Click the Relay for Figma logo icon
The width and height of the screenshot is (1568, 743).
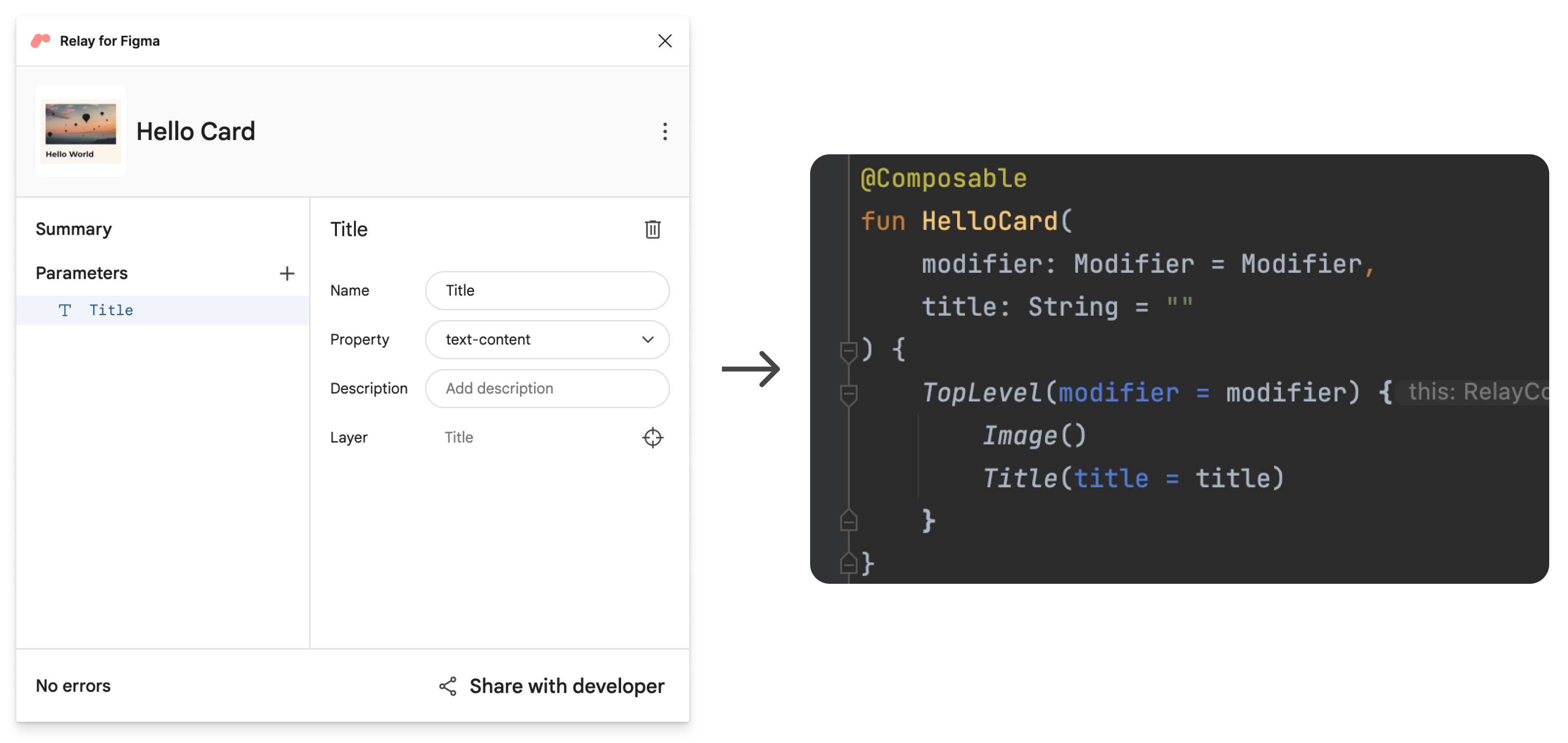pyautogui.click(x=40, y=40)
